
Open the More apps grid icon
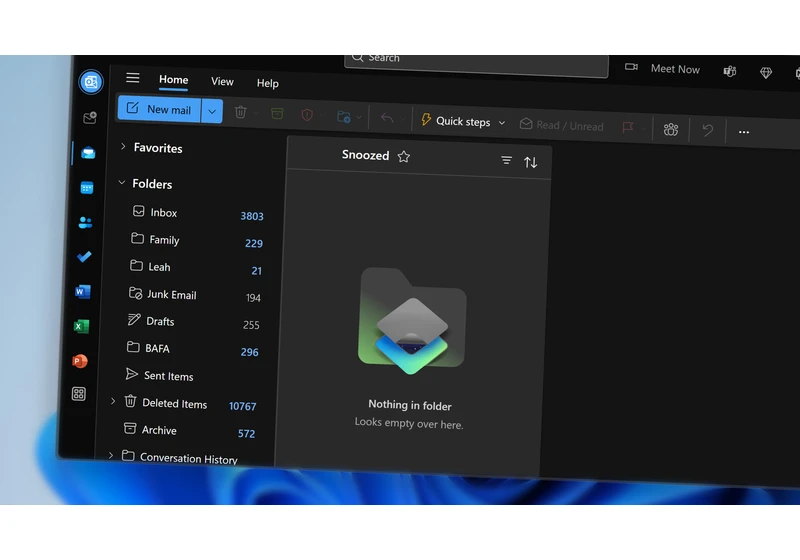79,394
